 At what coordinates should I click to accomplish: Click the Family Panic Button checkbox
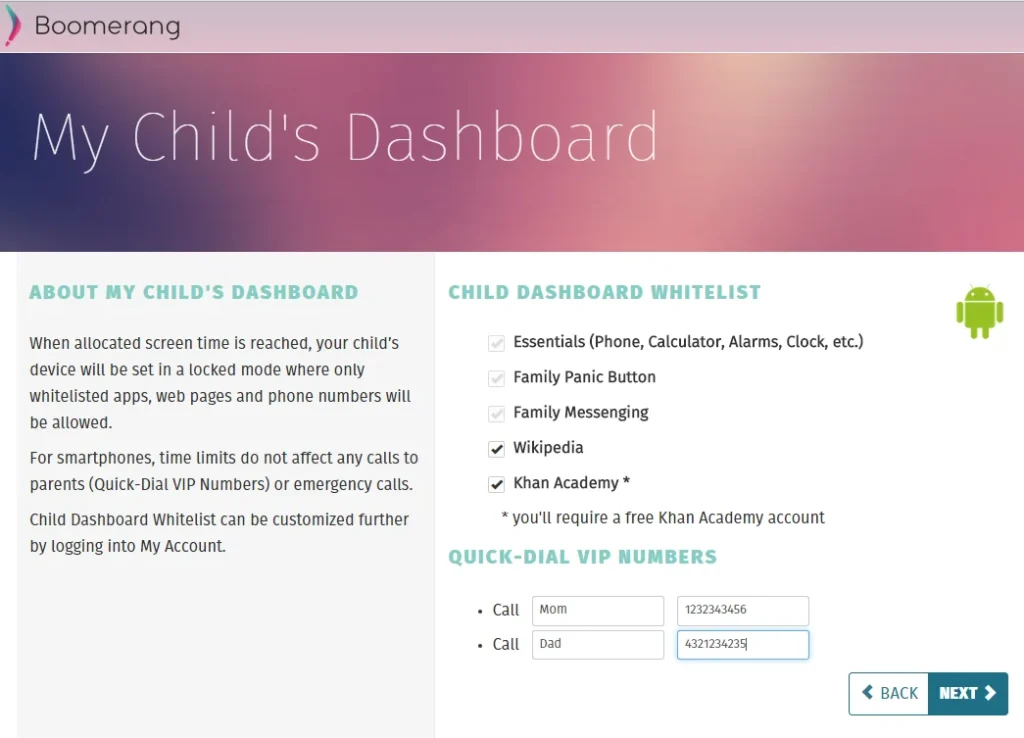click(497, 377)
